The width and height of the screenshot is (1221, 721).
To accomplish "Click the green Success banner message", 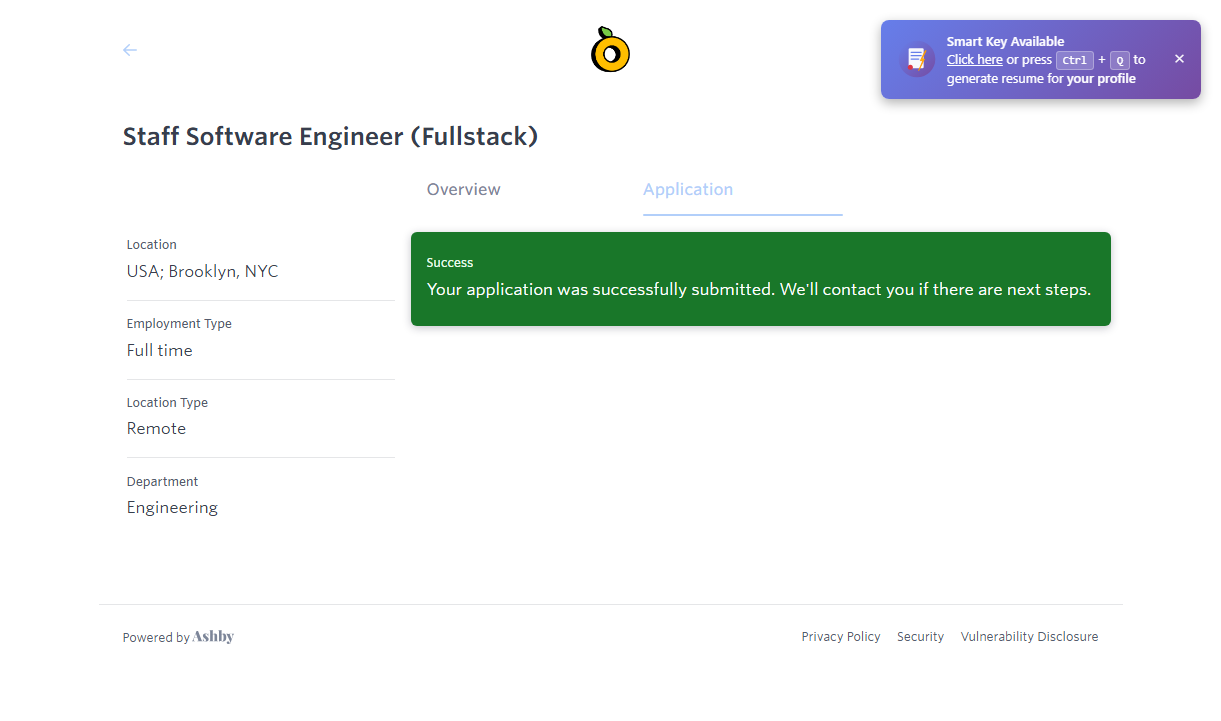I will coord(759,289).
